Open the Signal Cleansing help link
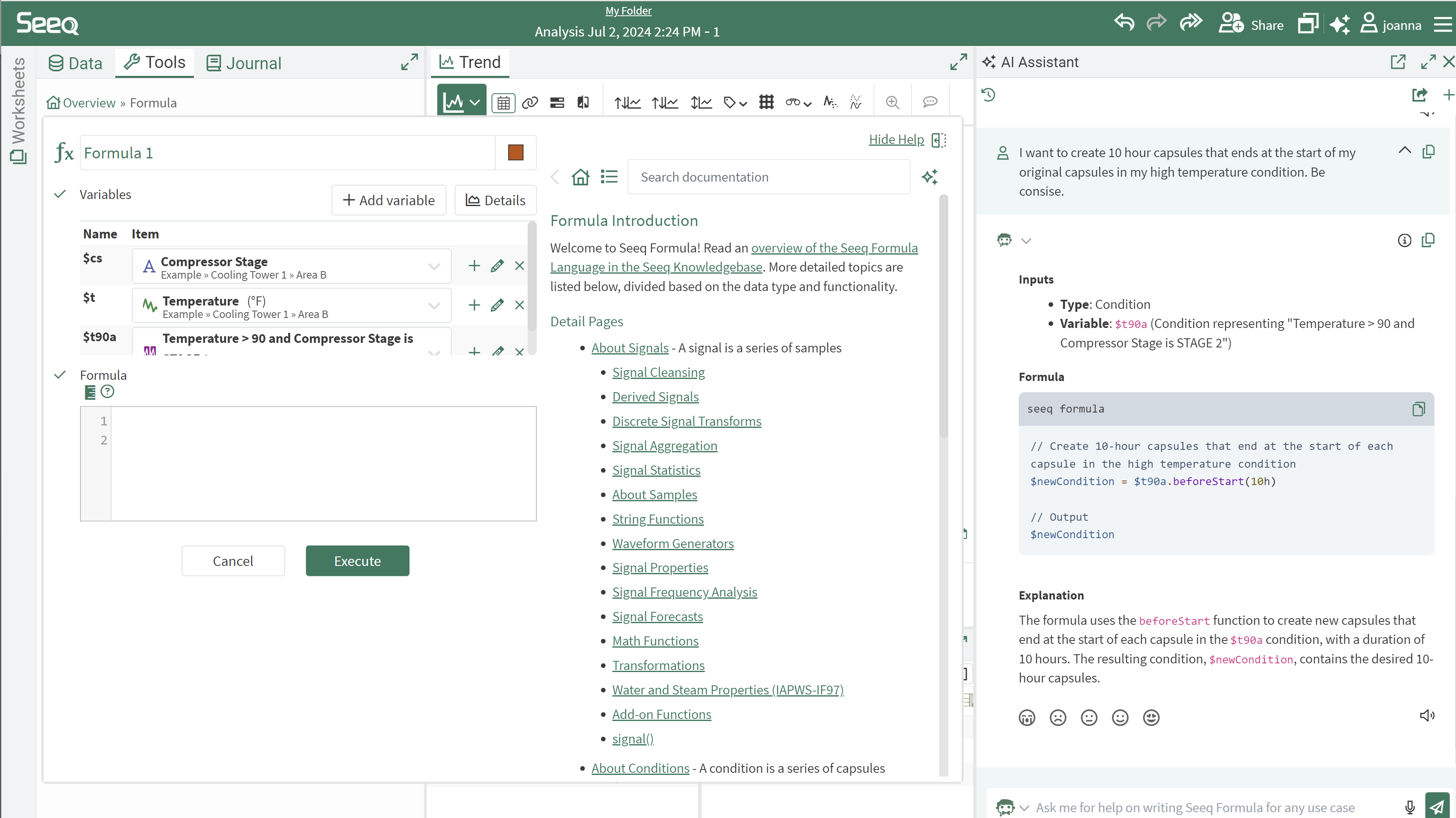 coord(659,373)
